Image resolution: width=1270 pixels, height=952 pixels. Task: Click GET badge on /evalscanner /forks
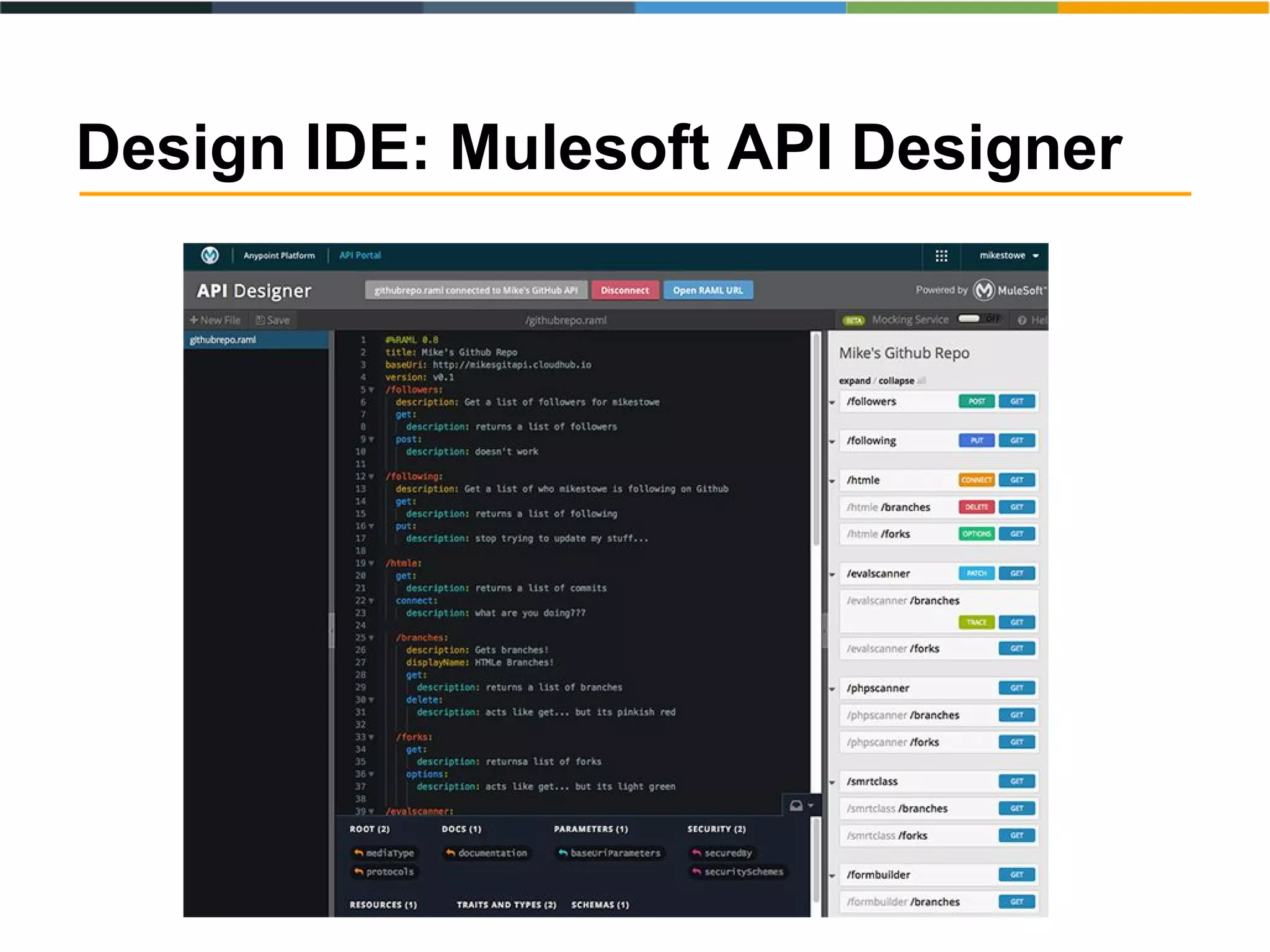click(x=1017, y=648)
